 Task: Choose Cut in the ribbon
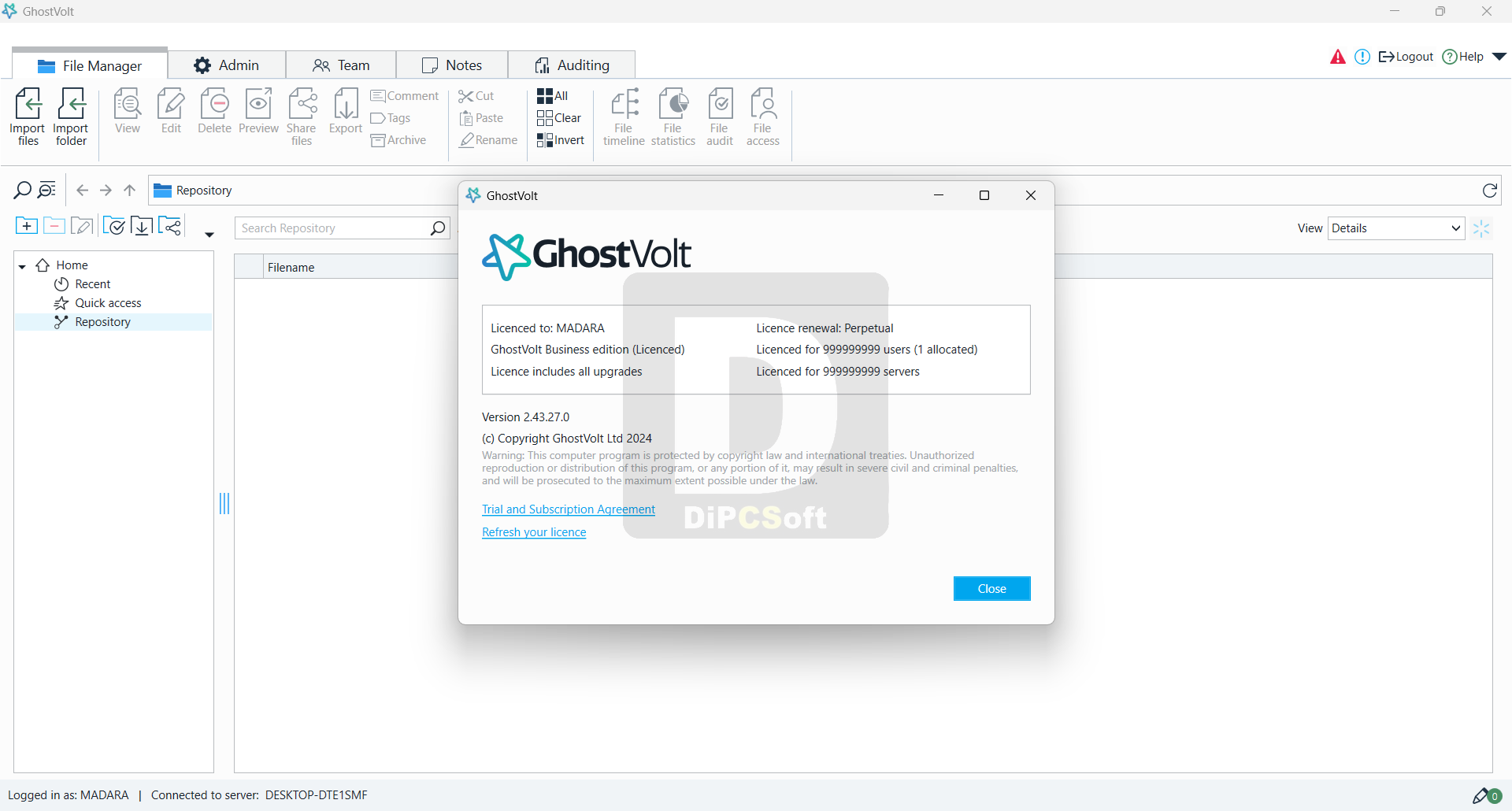pyautogui.click(x=476, y=96)
